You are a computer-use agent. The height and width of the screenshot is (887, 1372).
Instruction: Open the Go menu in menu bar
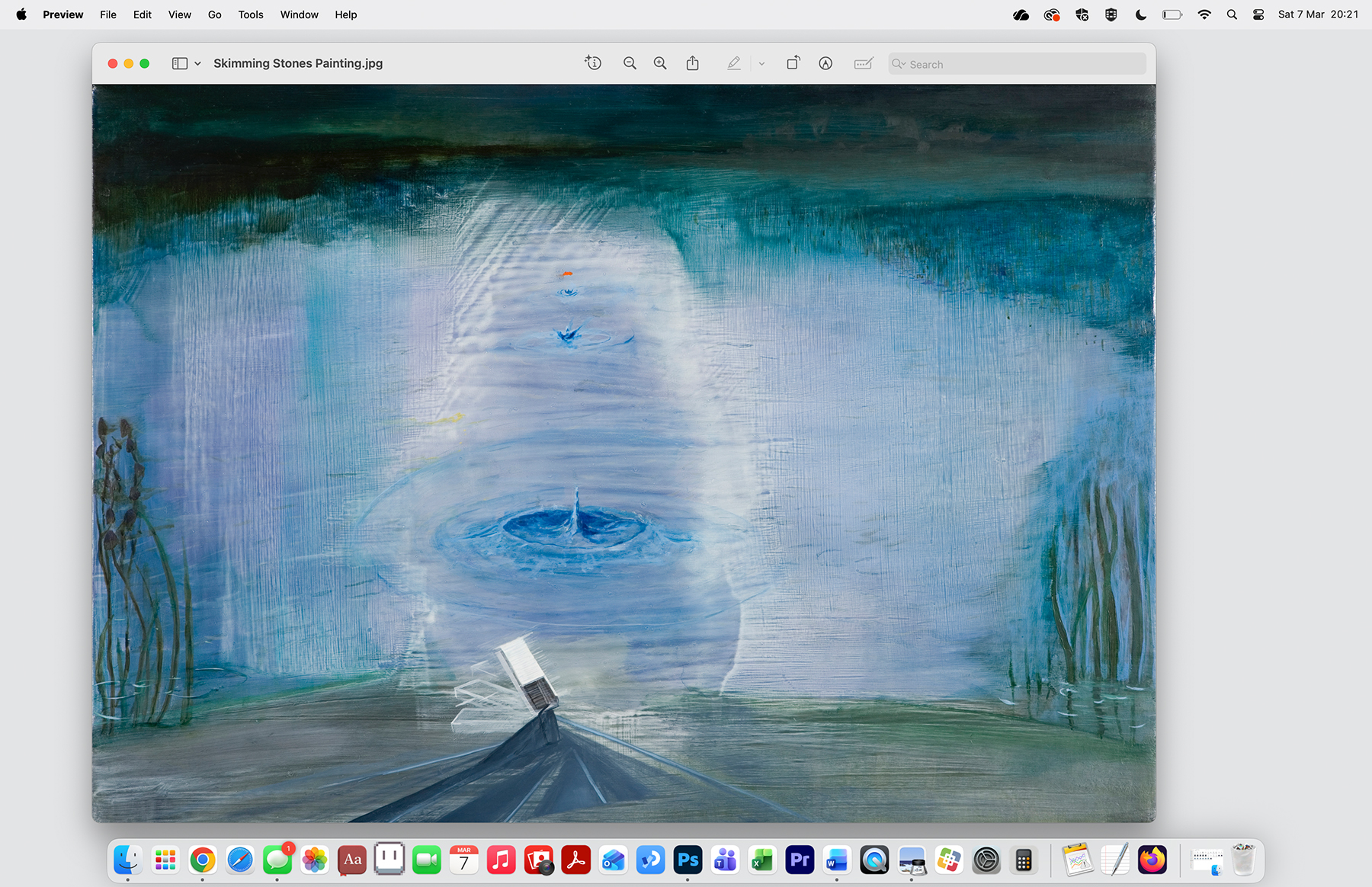click(214, 14)
